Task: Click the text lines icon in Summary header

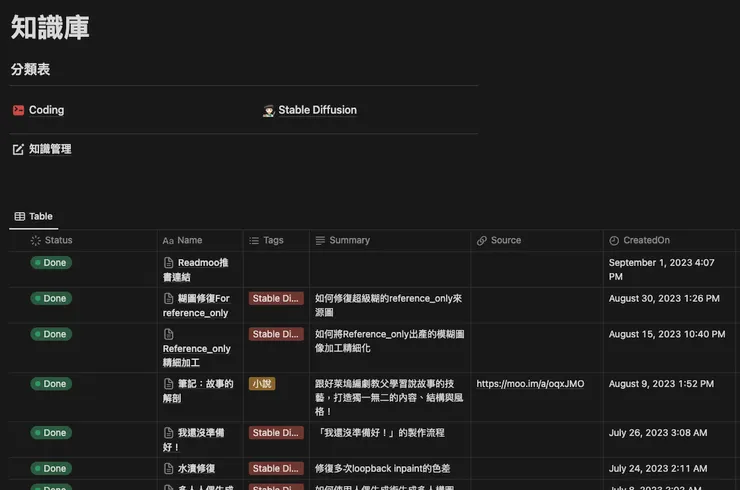Action: pos(320,241)
